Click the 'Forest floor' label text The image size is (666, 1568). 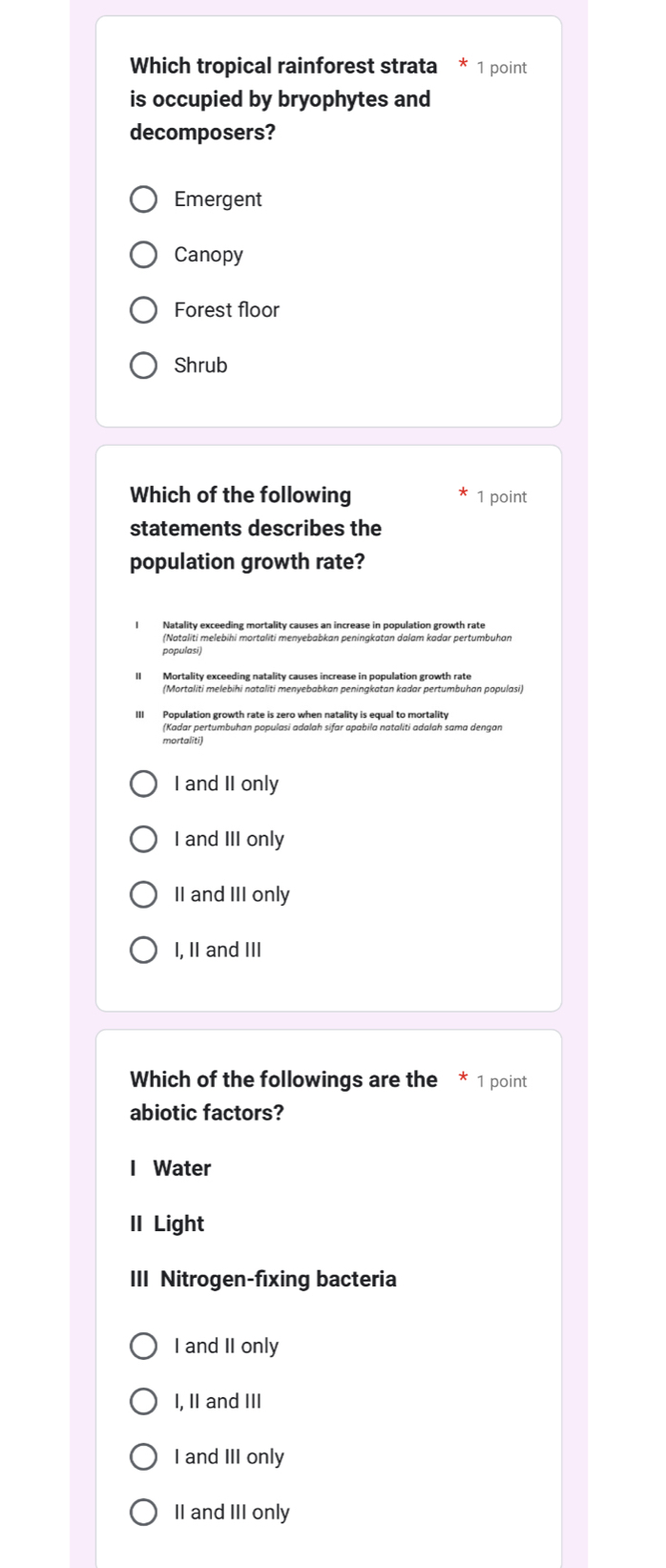pyautogui.click(x=227, y=310)
